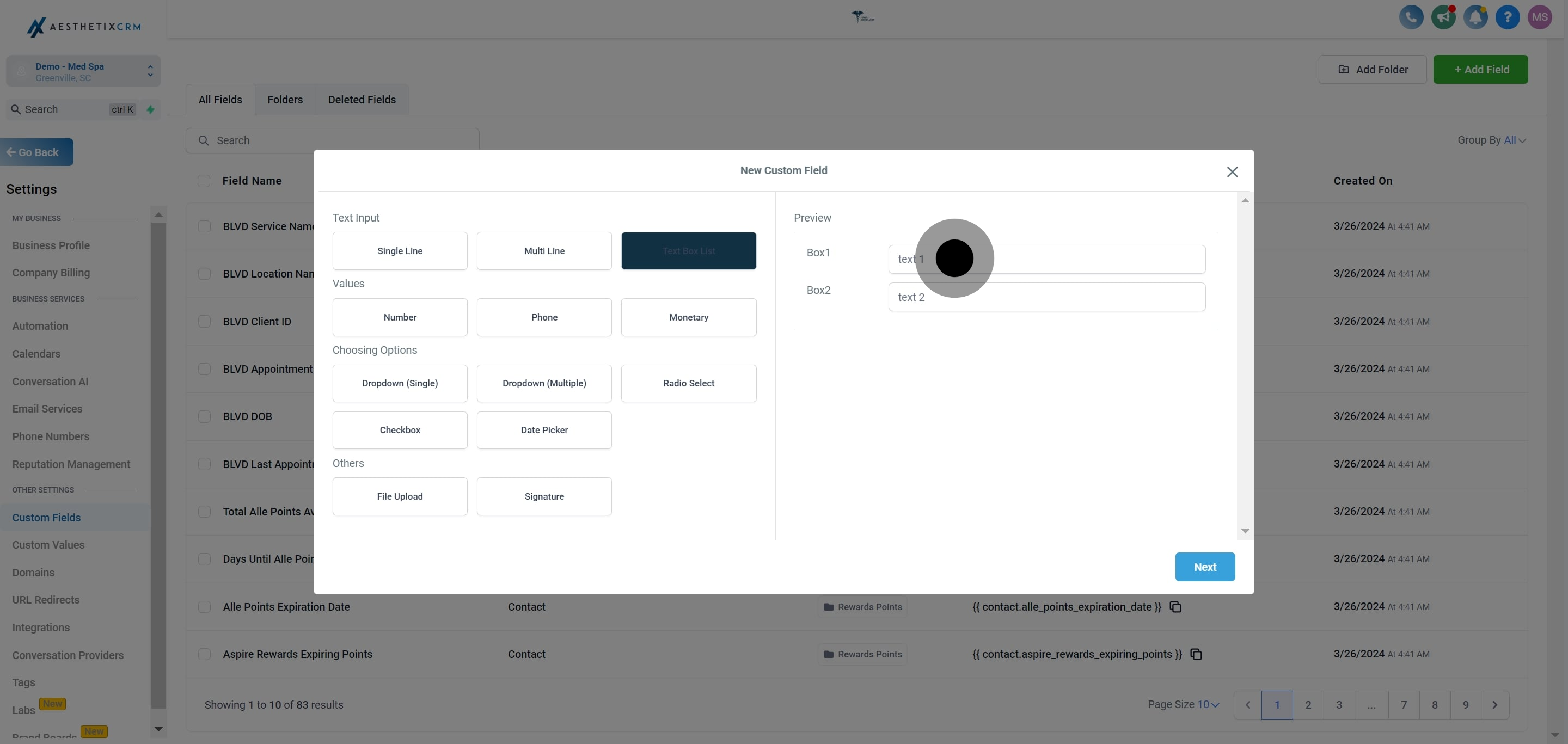Copy the alle_points_expiration_date merge key

tap(1175, 607)
